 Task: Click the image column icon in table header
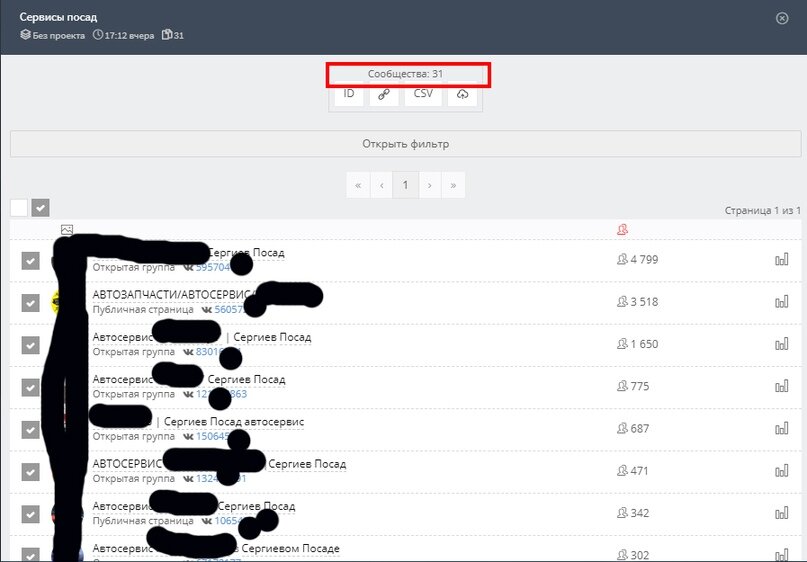click(x=67, y=230)
